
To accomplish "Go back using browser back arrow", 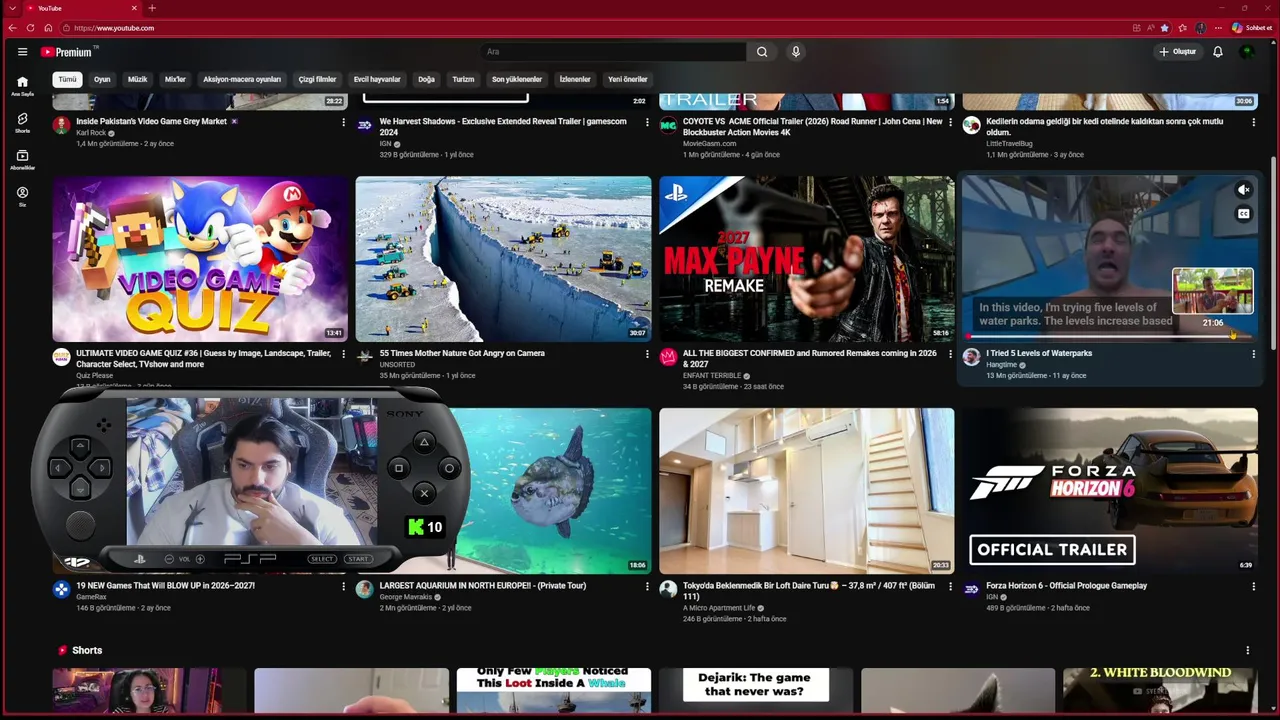I will click(12, 28).
